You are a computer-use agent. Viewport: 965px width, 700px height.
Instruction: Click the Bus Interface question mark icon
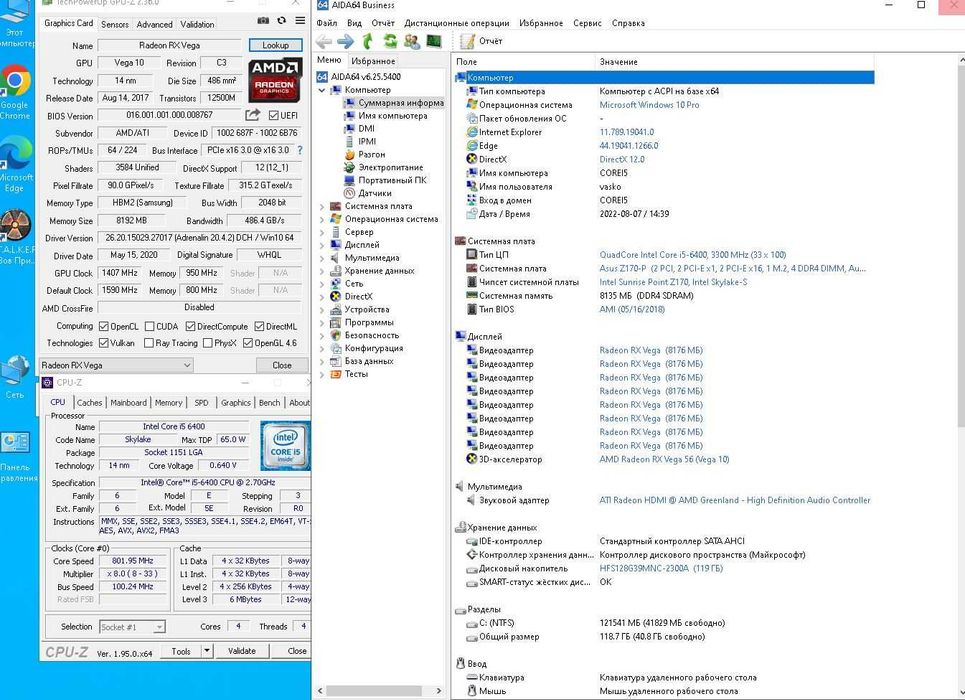click(x=300, y=150)
